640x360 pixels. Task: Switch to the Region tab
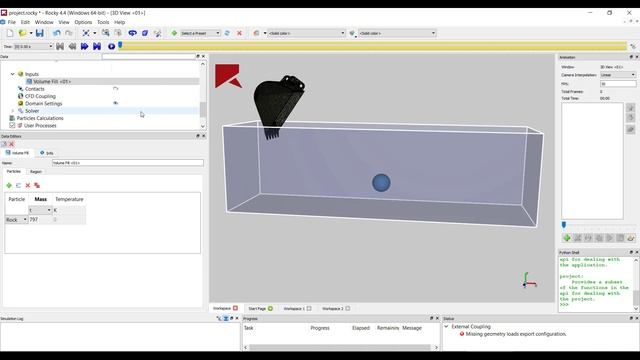click(36, 171)
